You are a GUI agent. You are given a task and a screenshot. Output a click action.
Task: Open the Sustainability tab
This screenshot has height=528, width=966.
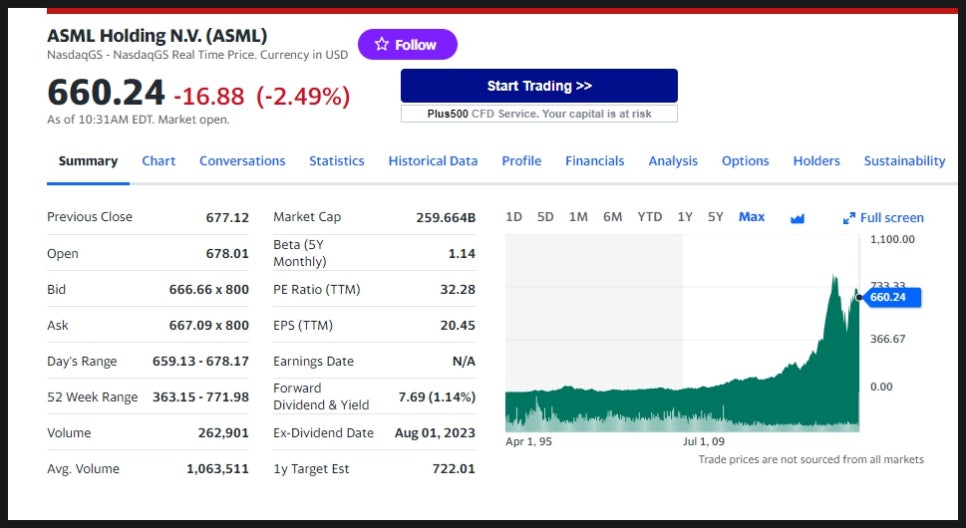pos(904,161)
